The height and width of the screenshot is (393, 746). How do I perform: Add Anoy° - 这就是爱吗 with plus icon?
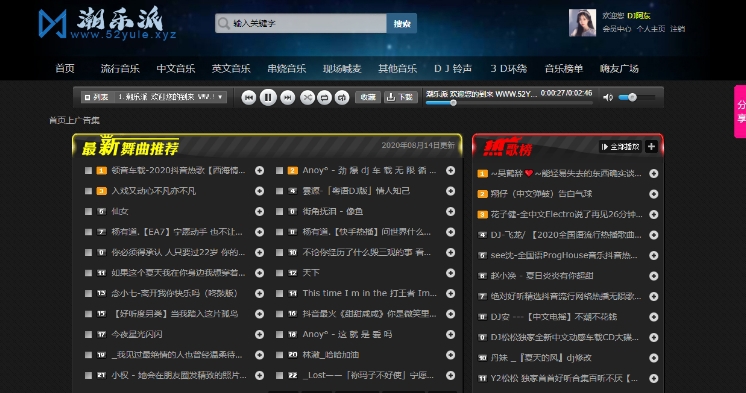[450, 334]
